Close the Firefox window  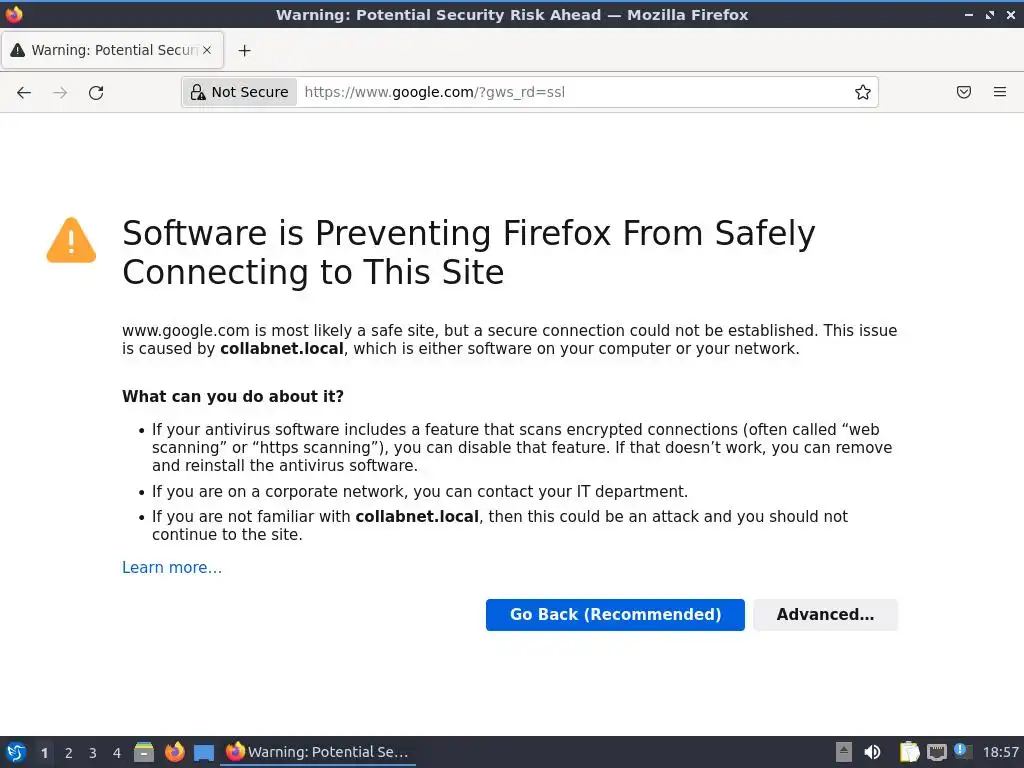tap(1011, 14)
